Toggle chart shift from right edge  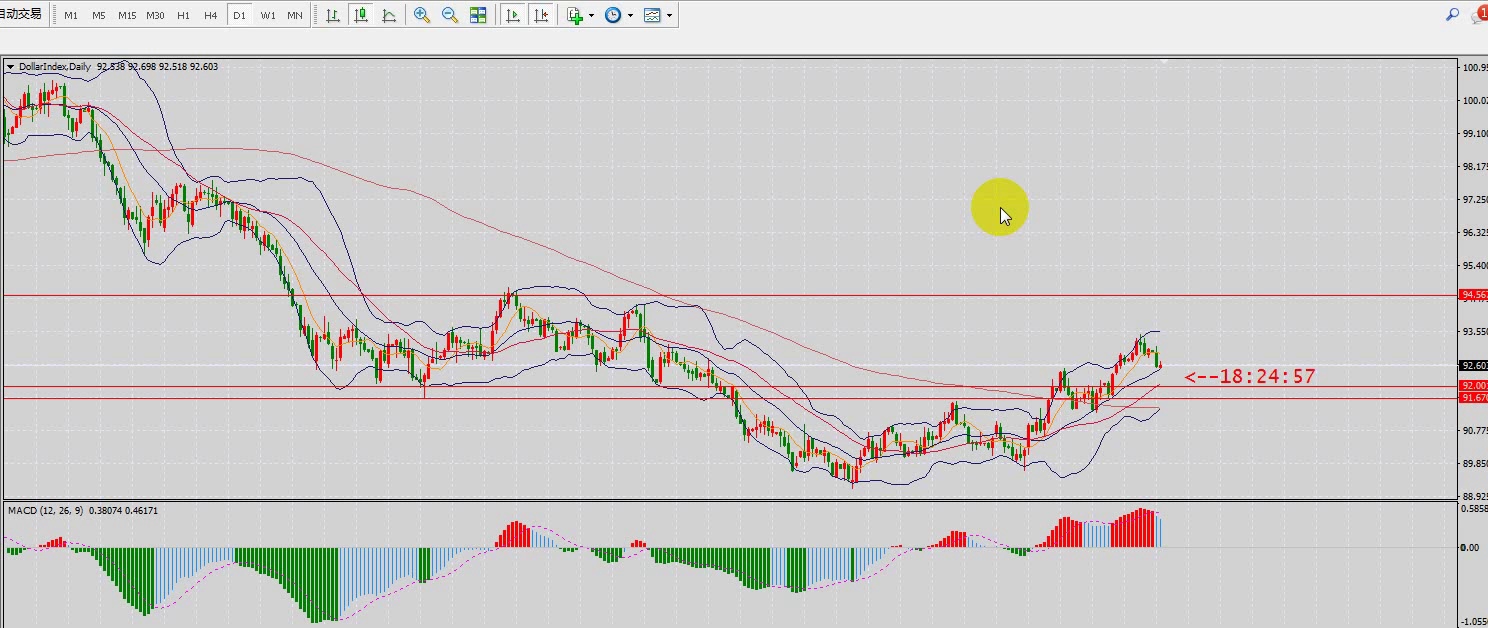pos(541,15)
